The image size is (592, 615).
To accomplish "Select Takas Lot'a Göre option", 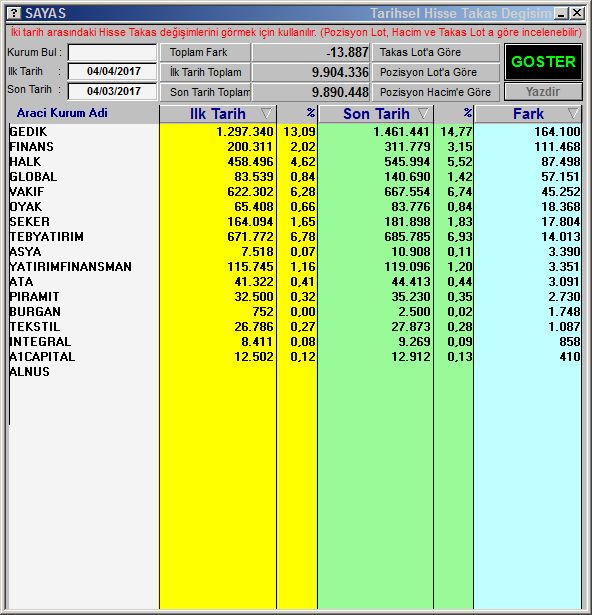I will click(x=435, y=52).
